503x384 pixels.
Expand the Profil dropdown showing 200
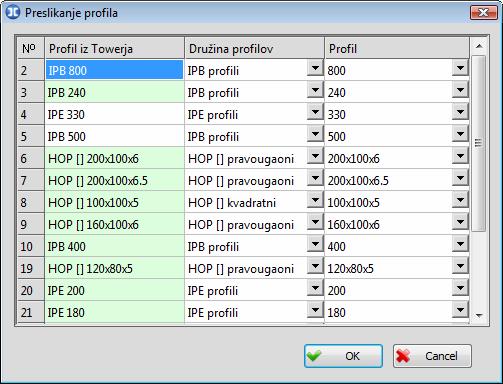[x=460, y=288]
